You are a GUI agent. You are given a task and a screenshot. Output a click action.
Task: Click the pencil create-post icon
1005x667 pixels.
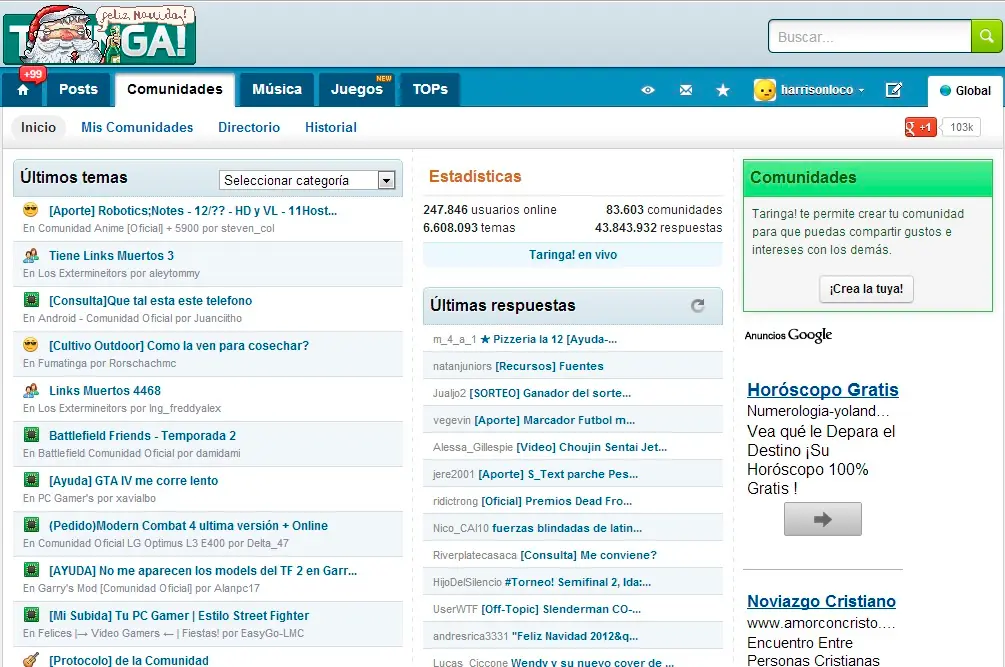coord(894,90)
